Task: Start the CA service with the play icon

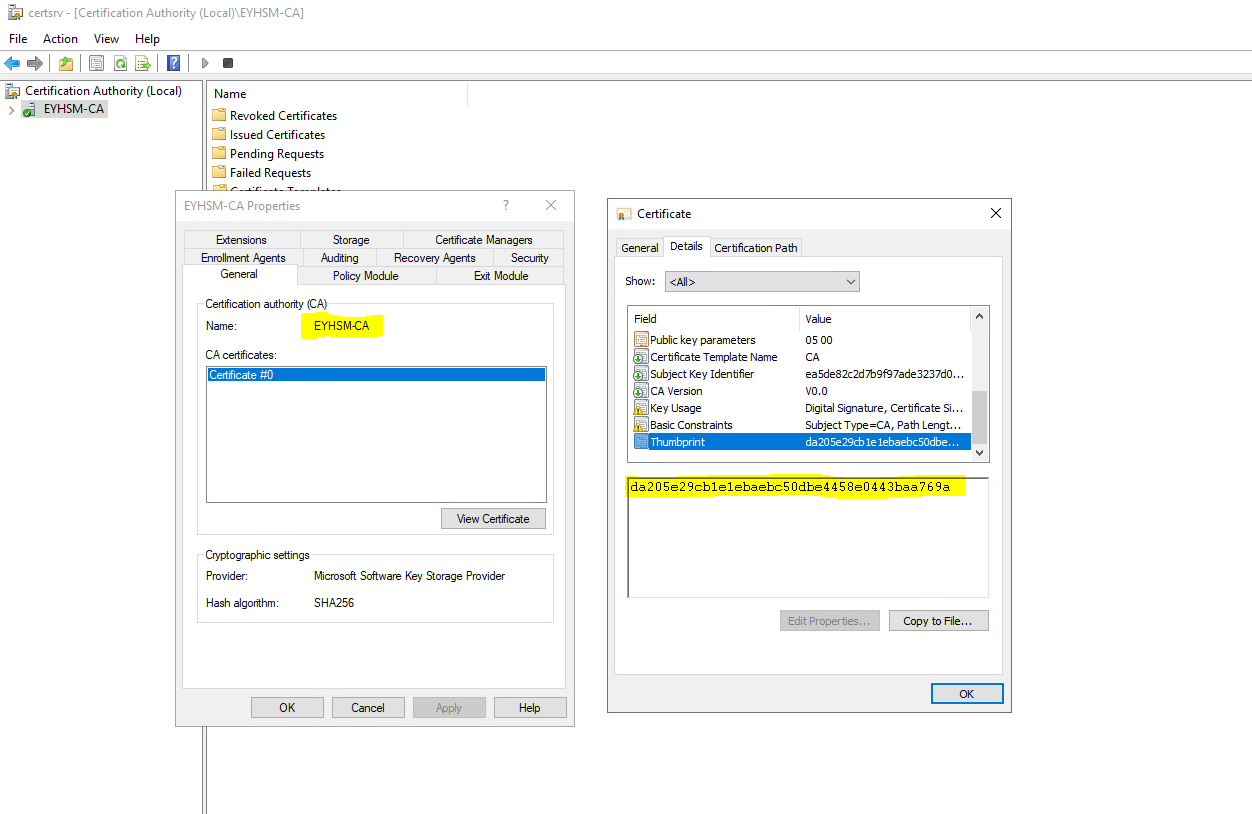Action: point(205,63)
